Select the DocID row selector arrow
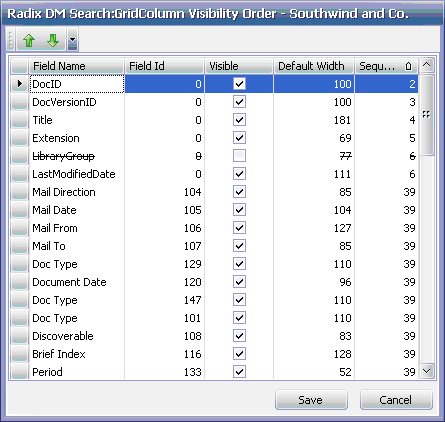 click(x=19, y=84)
